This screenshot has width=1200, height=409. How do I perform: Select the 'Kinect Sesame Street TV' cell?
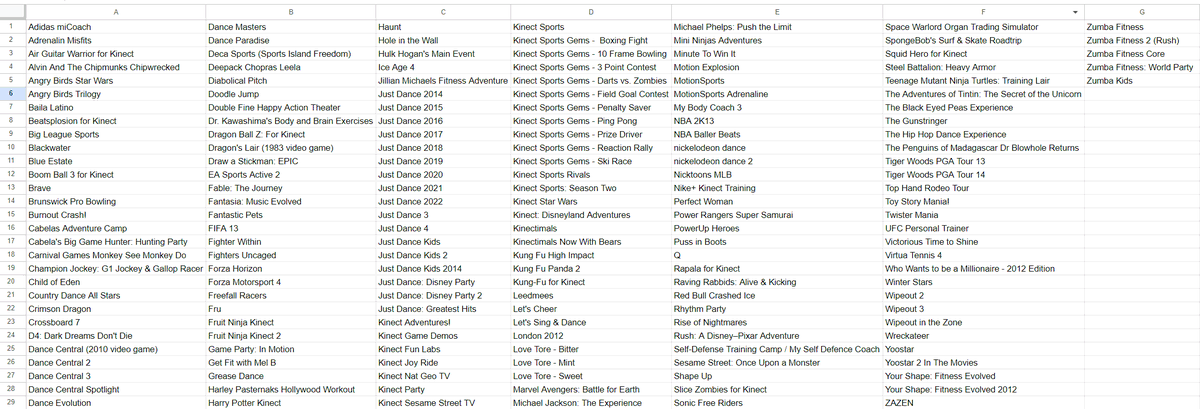point(443,403)
